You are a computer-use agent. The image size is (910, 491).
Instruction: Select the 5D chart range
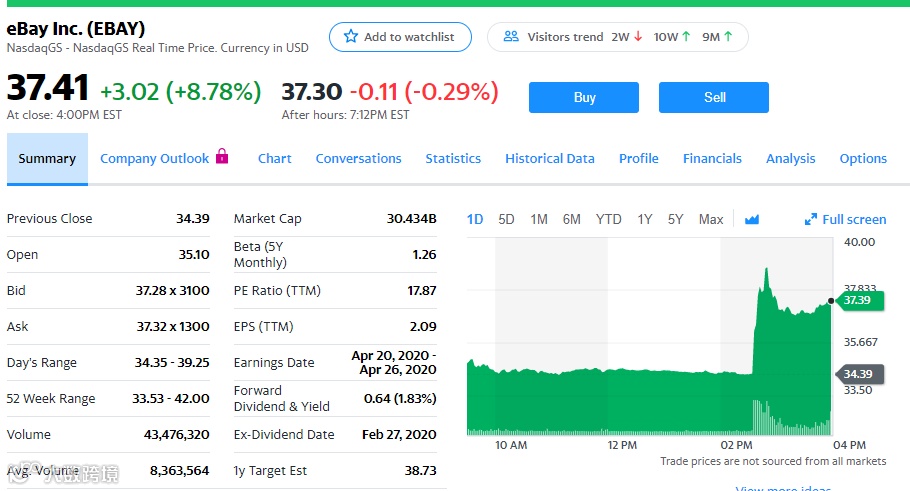click(x=506, y=219)
